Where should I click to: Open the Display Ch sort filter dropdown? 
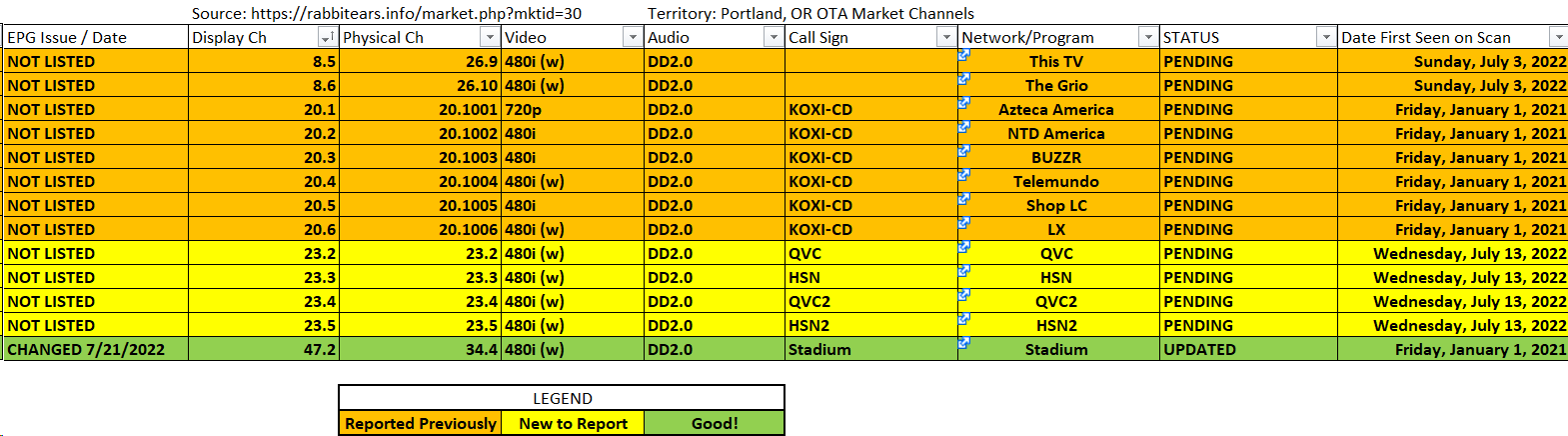[x=327, y=37]
